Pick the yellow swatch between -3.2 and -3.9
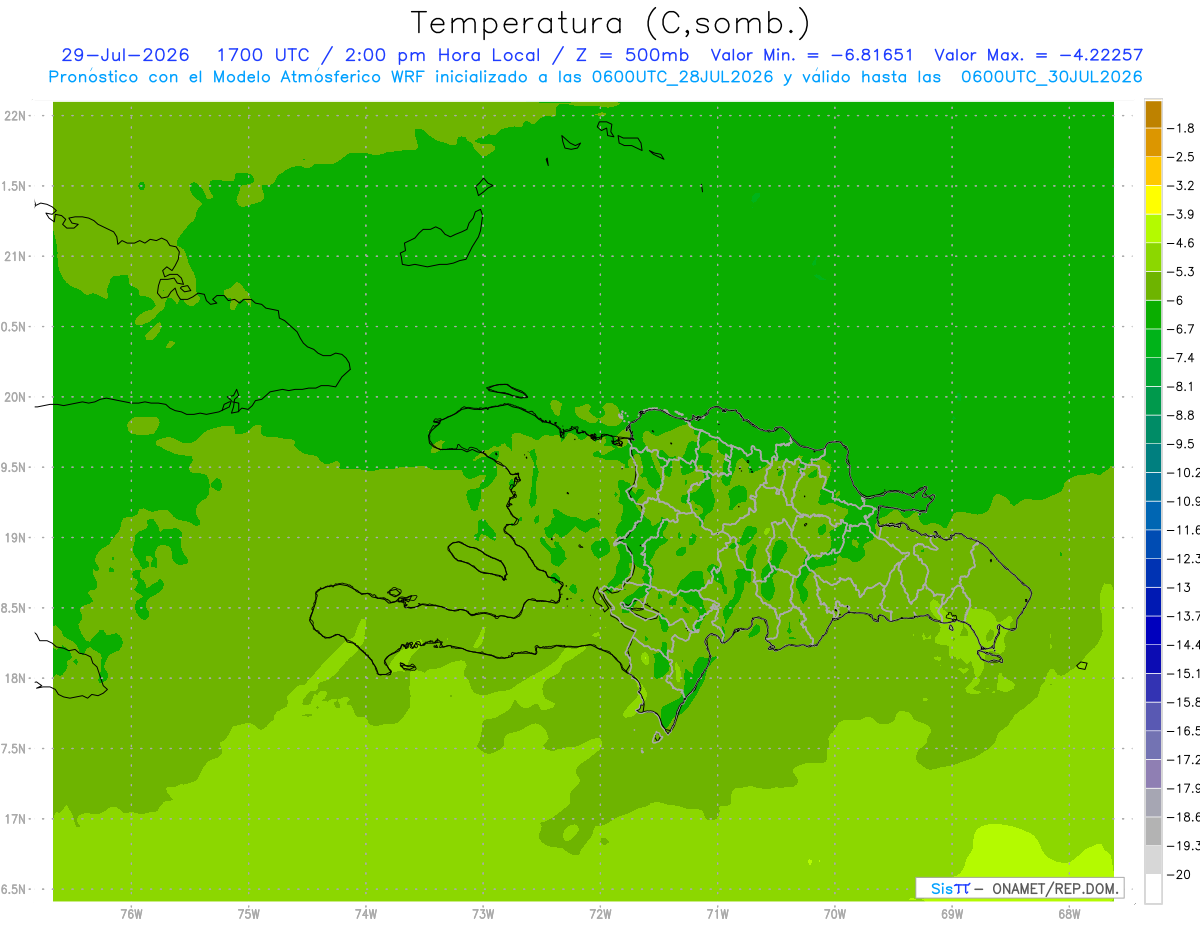1200x927 pixels. (x=1153, y=200)
